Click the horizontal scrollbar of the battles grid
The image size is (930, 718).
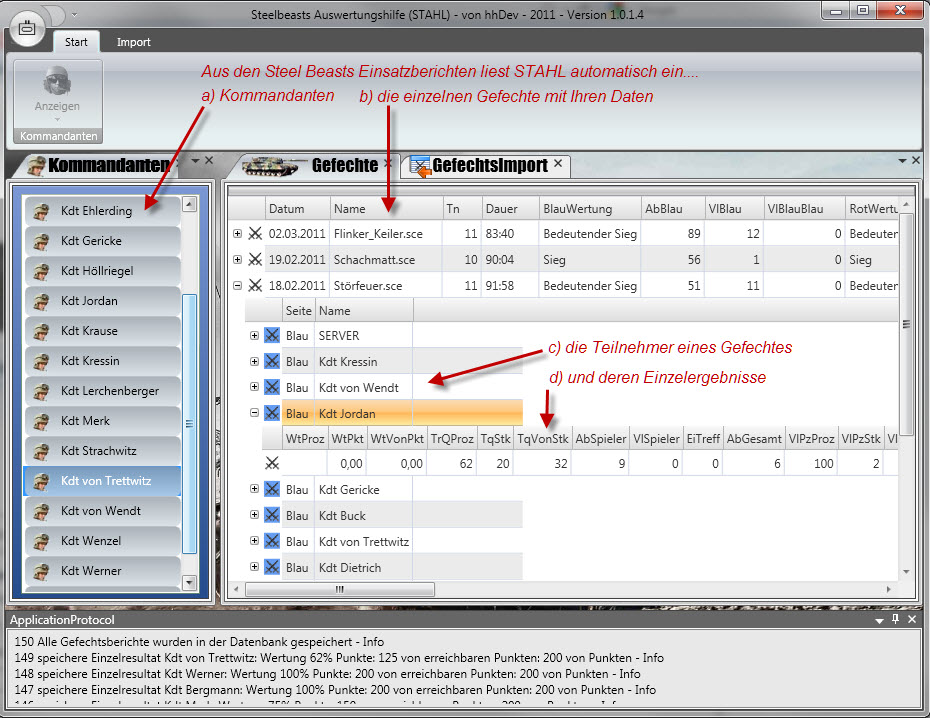[x=340, y=589]
